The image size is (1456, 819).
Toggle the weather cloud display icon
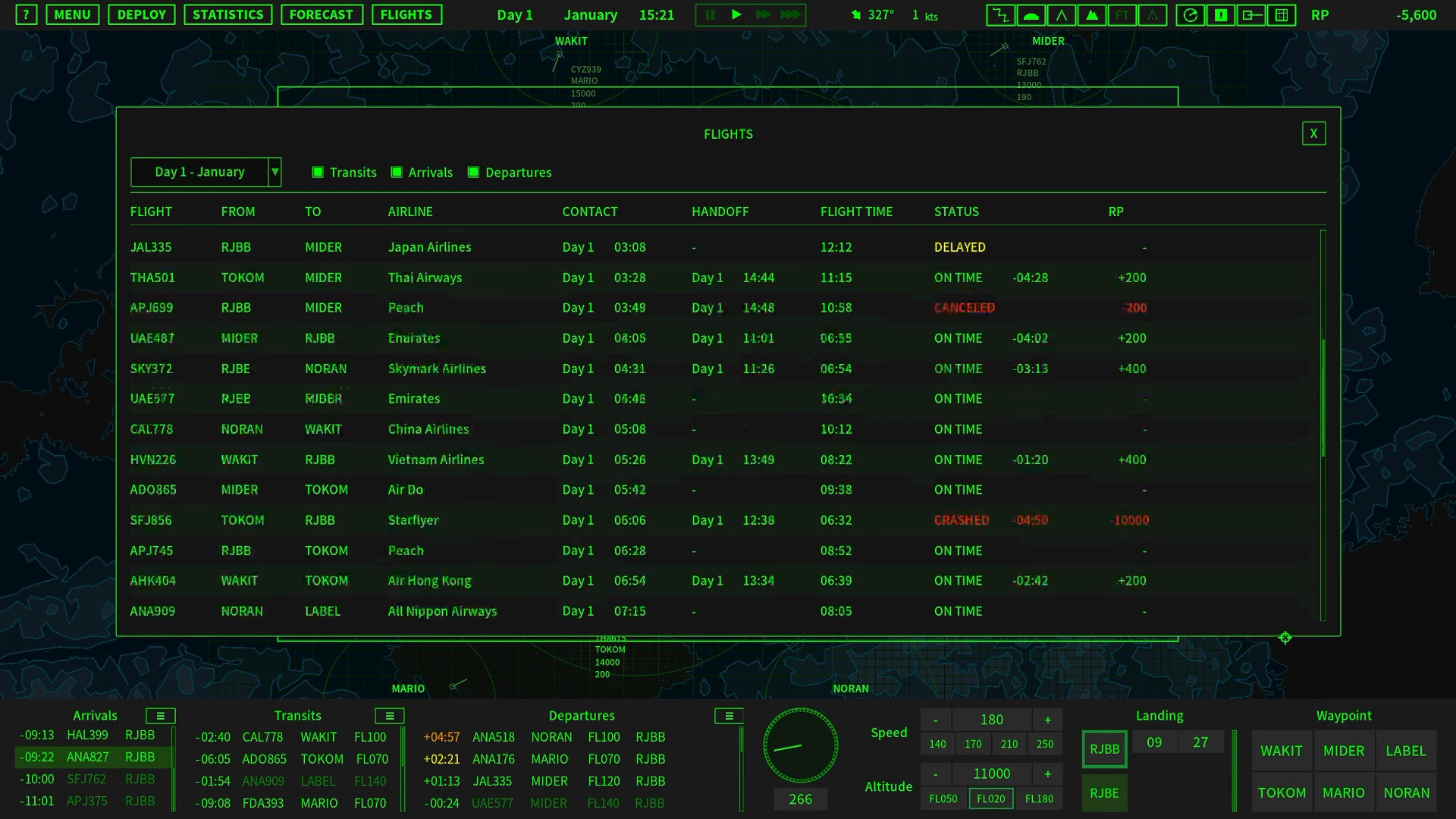1031,14
